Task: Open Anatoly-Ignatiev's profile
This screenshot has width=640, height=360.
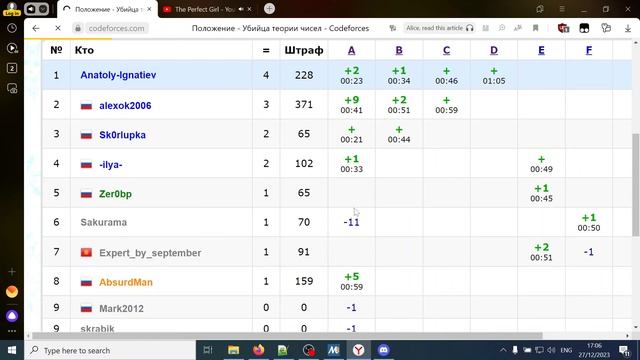Action: tap(118, 75)
